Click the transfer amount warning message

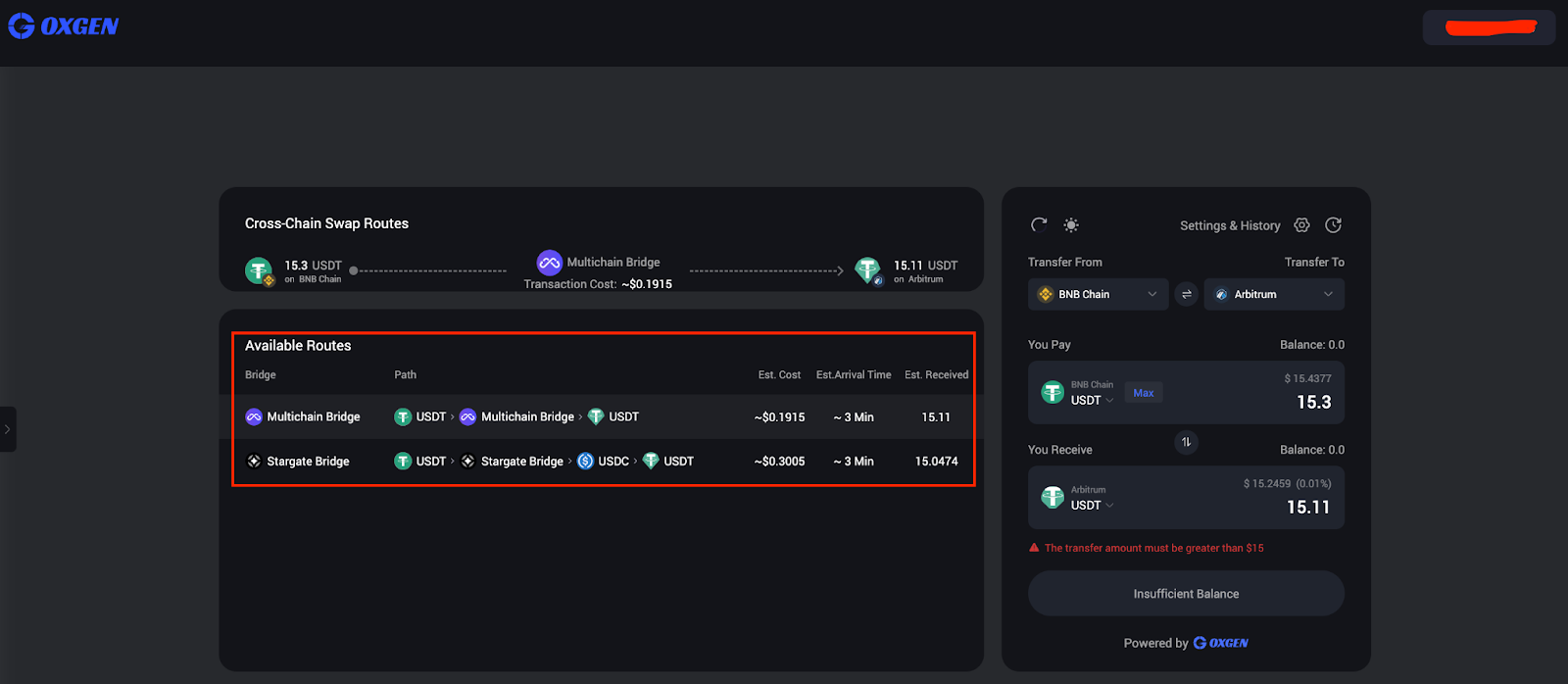tap(1153, 548)
